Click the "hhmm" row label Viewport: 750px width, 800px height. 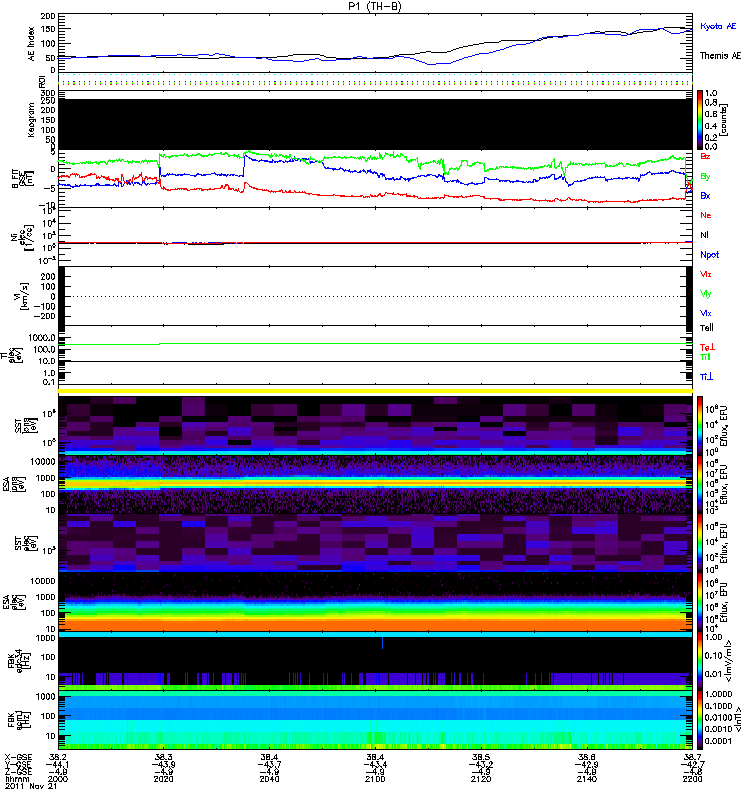pyautogui.click(x=17, y=779)
